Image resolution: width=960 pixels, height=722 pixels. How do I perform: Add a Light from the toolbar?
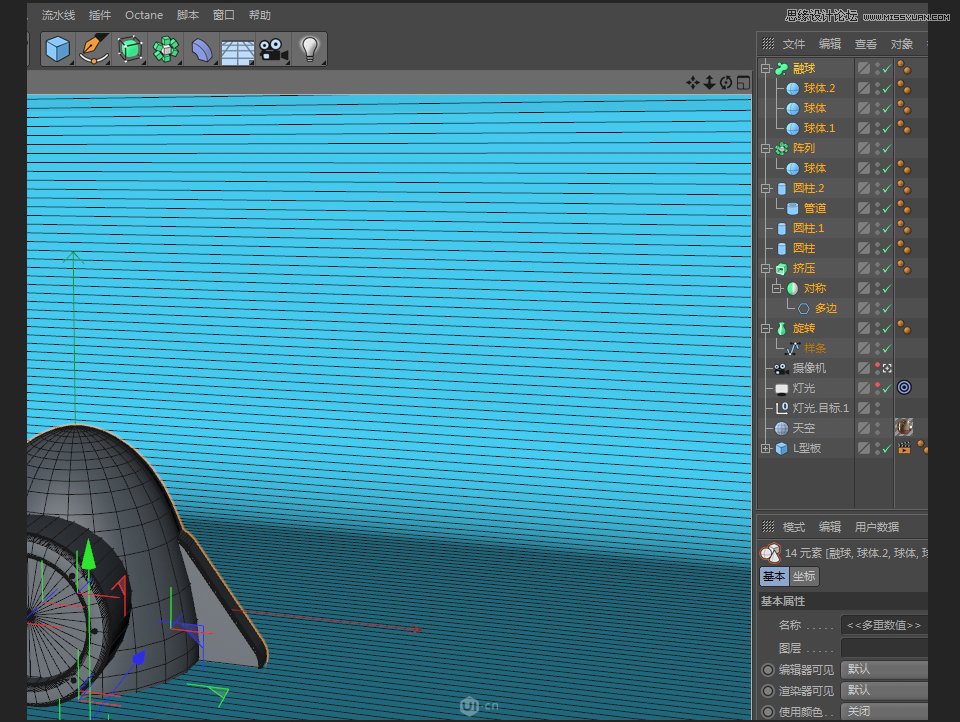309,48
